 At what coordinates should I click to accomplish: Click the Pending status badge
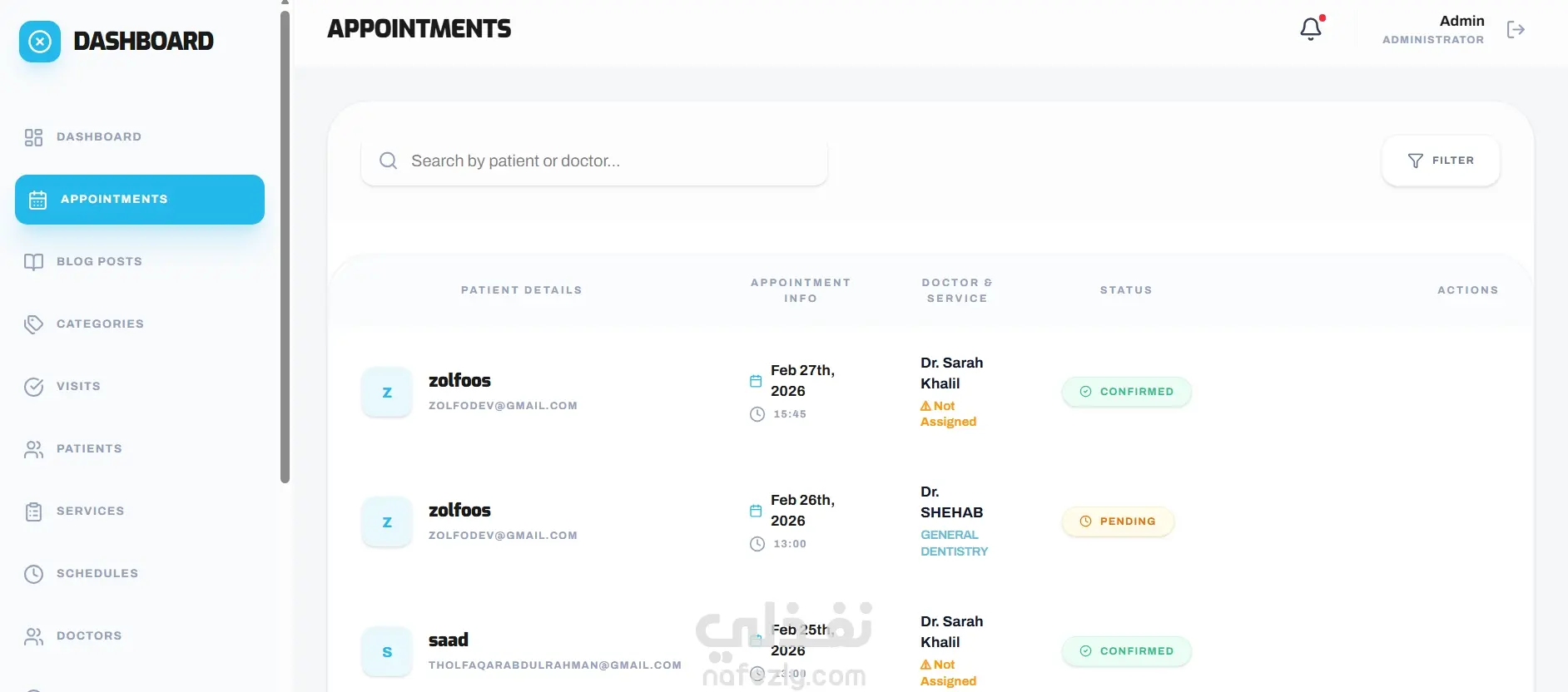pos(1118,521)
